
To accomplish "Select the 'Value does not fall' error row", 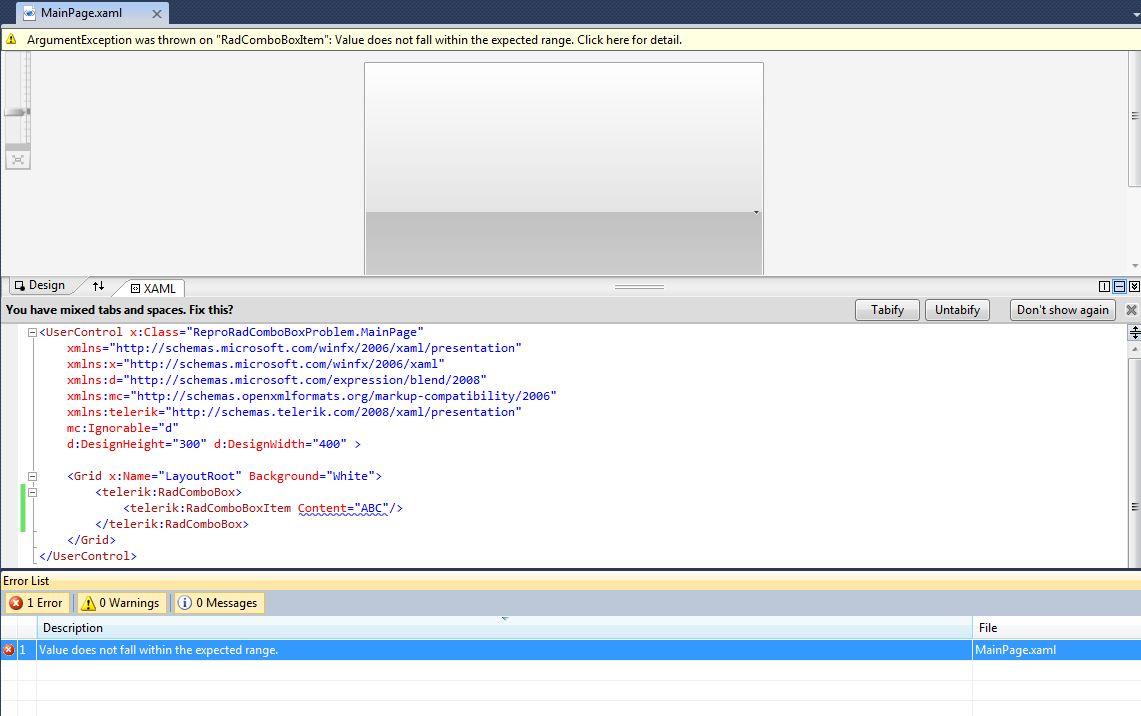I will click(x=570, y=650).
